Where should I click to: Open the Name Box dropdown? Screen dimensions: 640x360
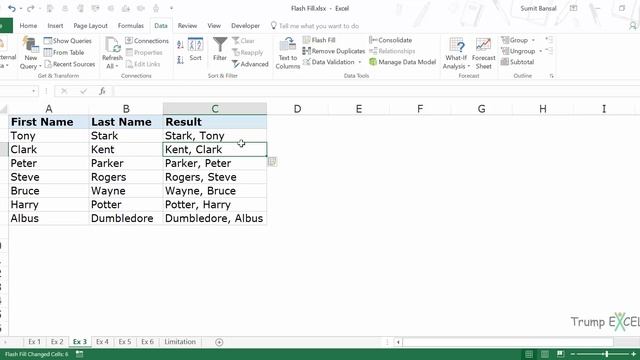tap(33, 91)
